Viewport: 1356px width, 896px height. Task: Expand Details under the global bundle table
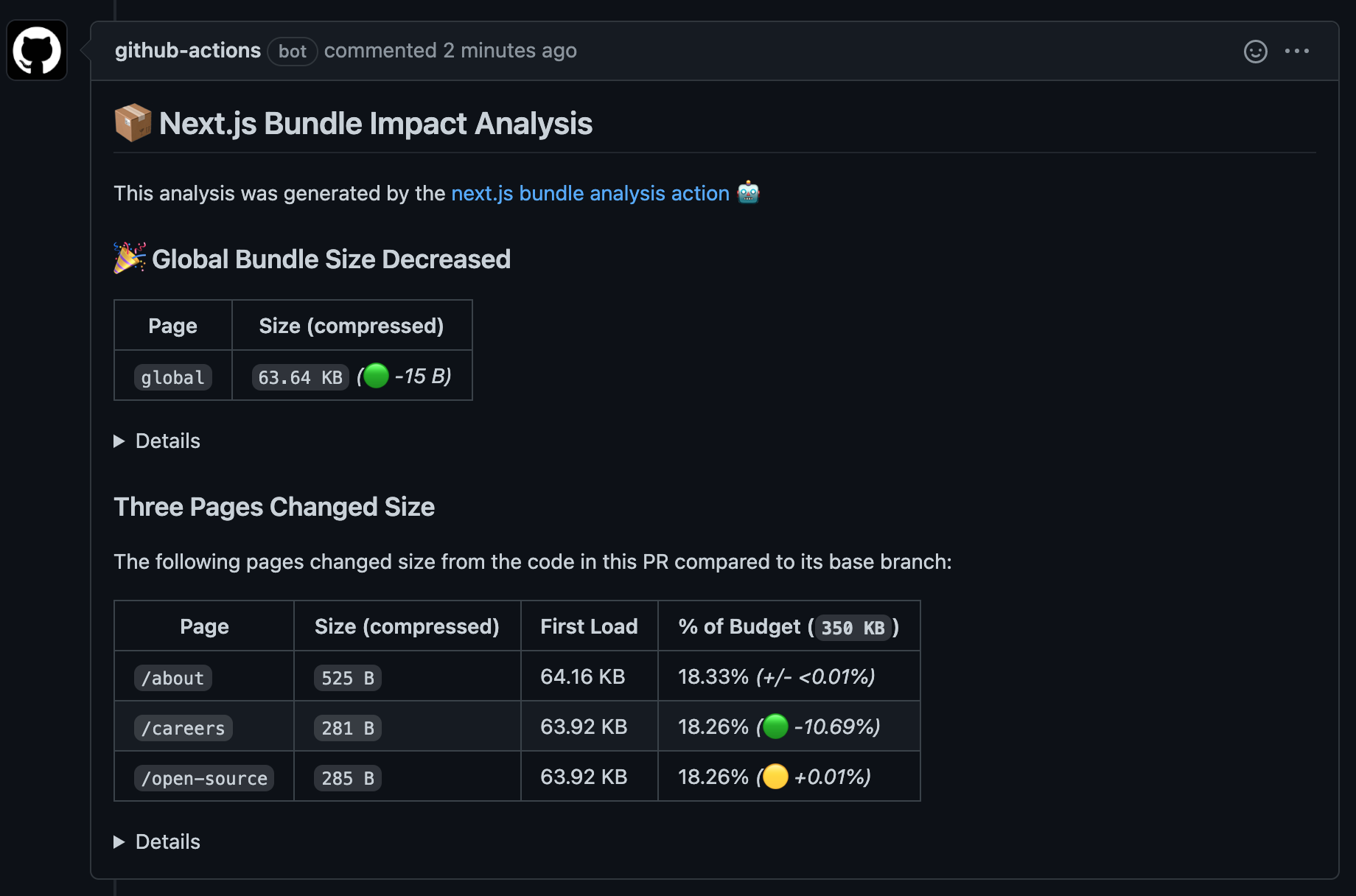click(157, 441)
